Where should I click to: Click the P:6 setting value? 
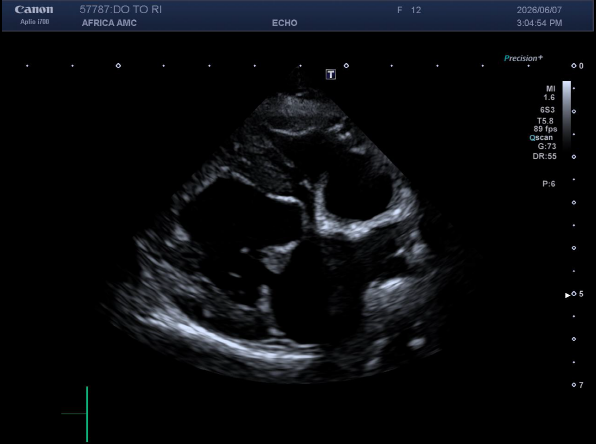[x=549, y=184]
